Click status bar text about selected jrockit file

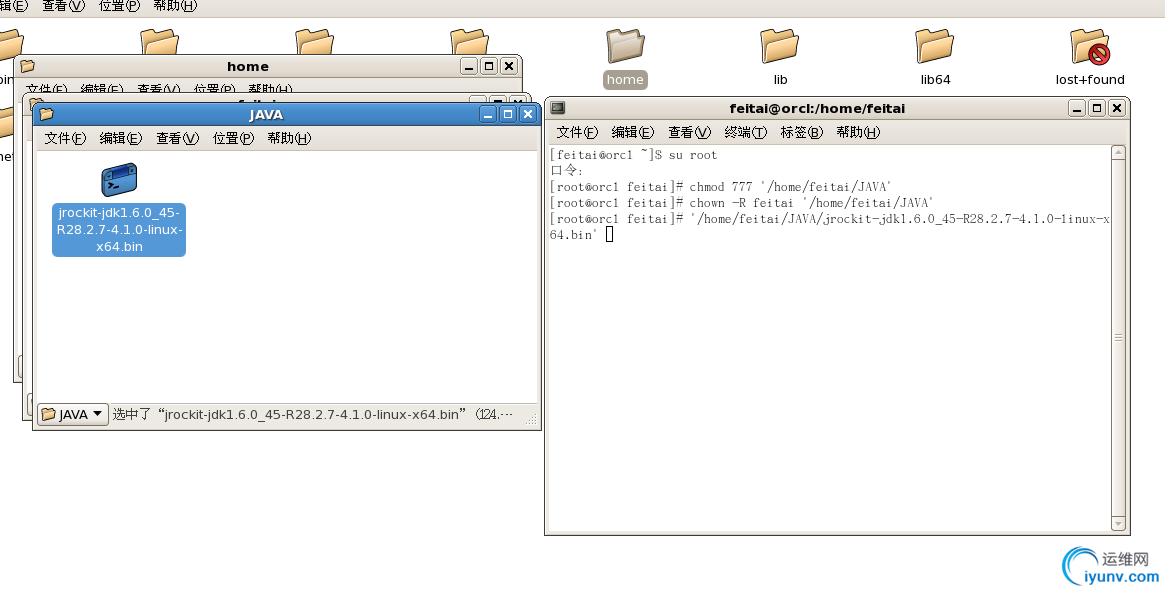click(x=313, y=414)
